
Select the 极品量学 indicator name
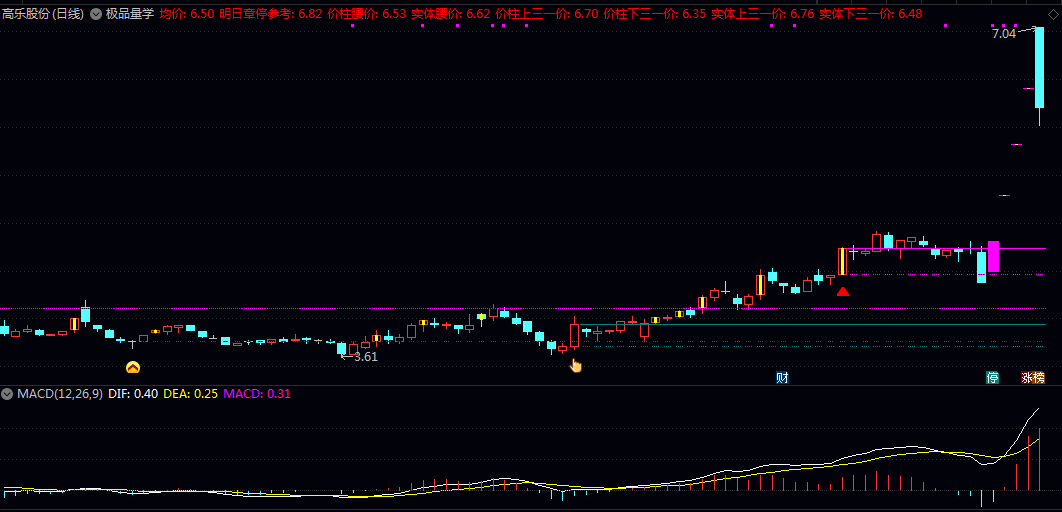coord(130,14)
